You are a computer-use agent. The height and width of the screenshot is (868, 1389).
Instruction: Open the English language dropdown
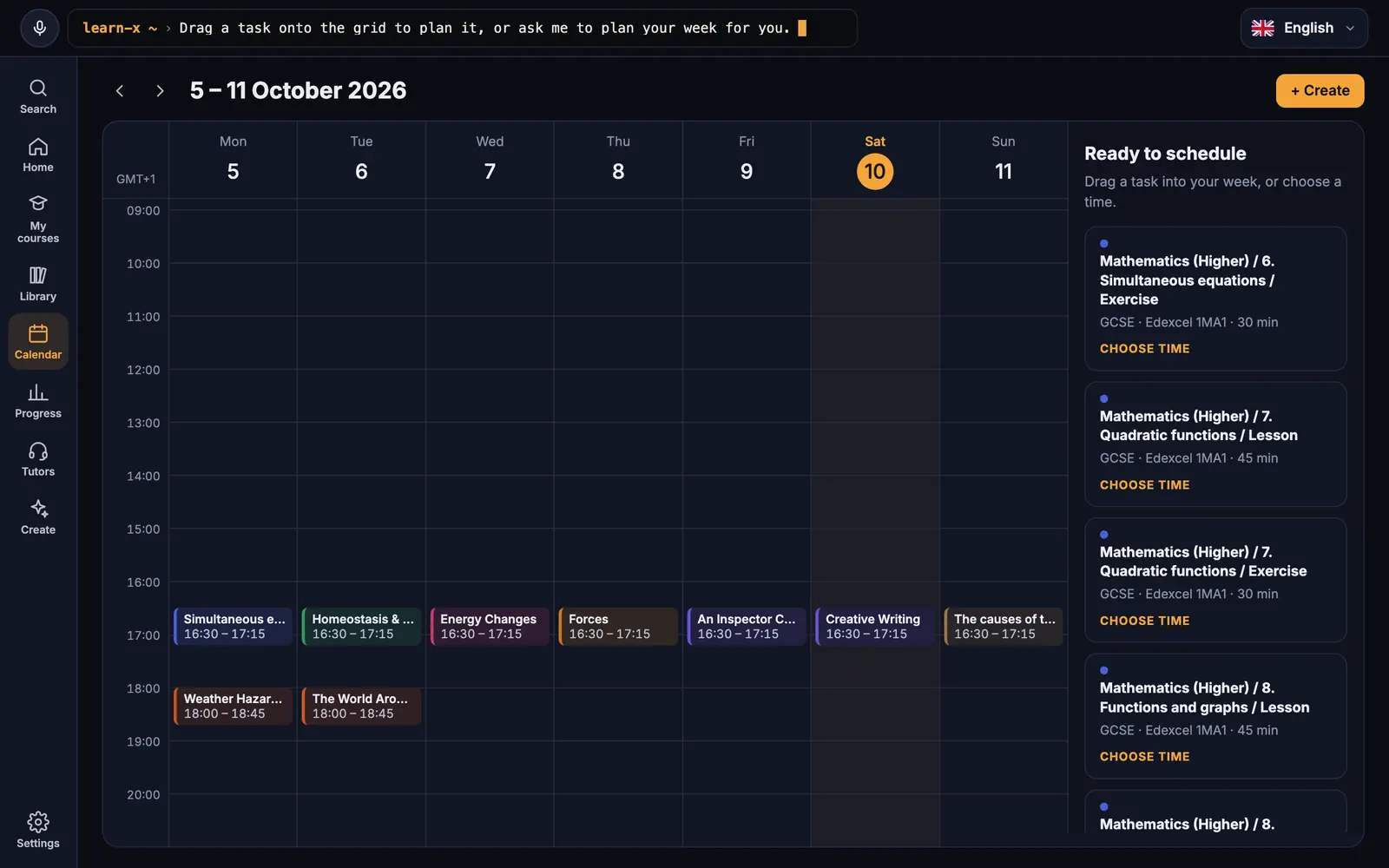(1304, 28)
